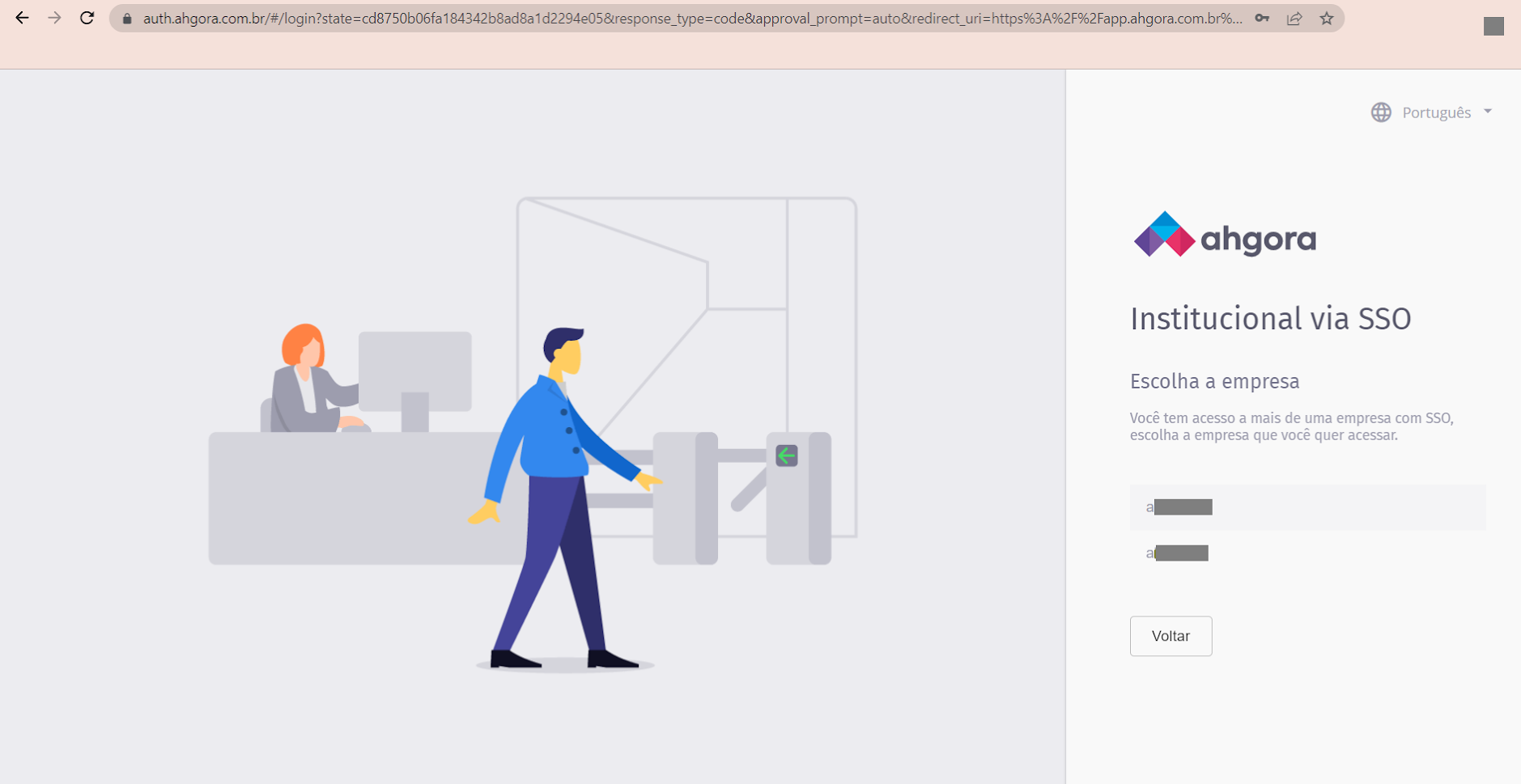This screenshot has width=1521, height=784.
Task: Open saved passwords via the key icon
Action: point(1262,18)
